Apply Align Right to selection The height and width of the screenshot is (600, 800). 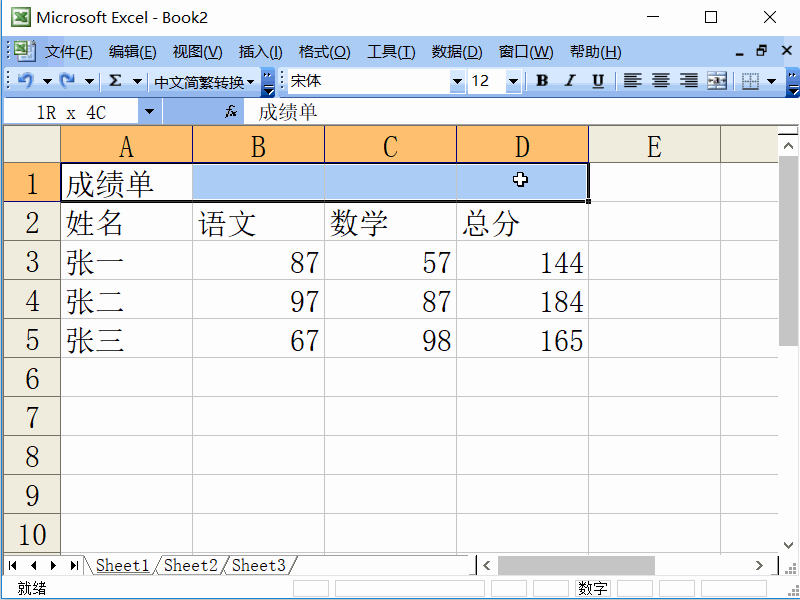[x=689, y=81]
